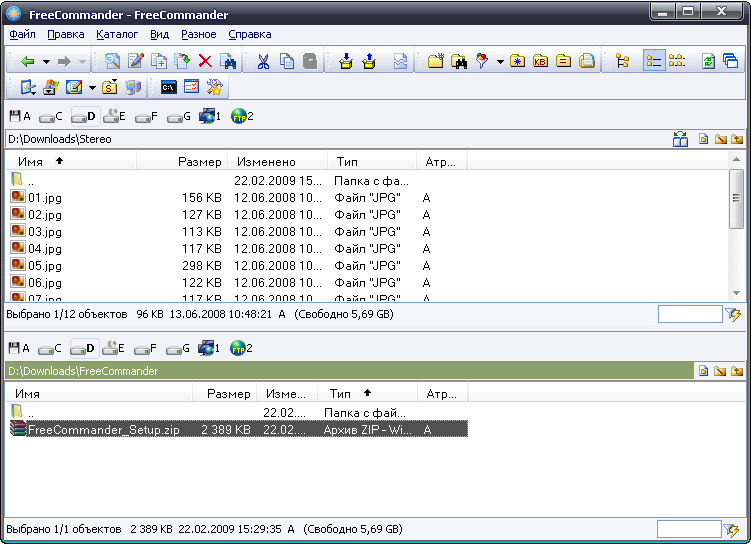Select drive F in the FreeCommander panel
The height and width of the screenshot is (544, 751).
(x=145, y=349)
